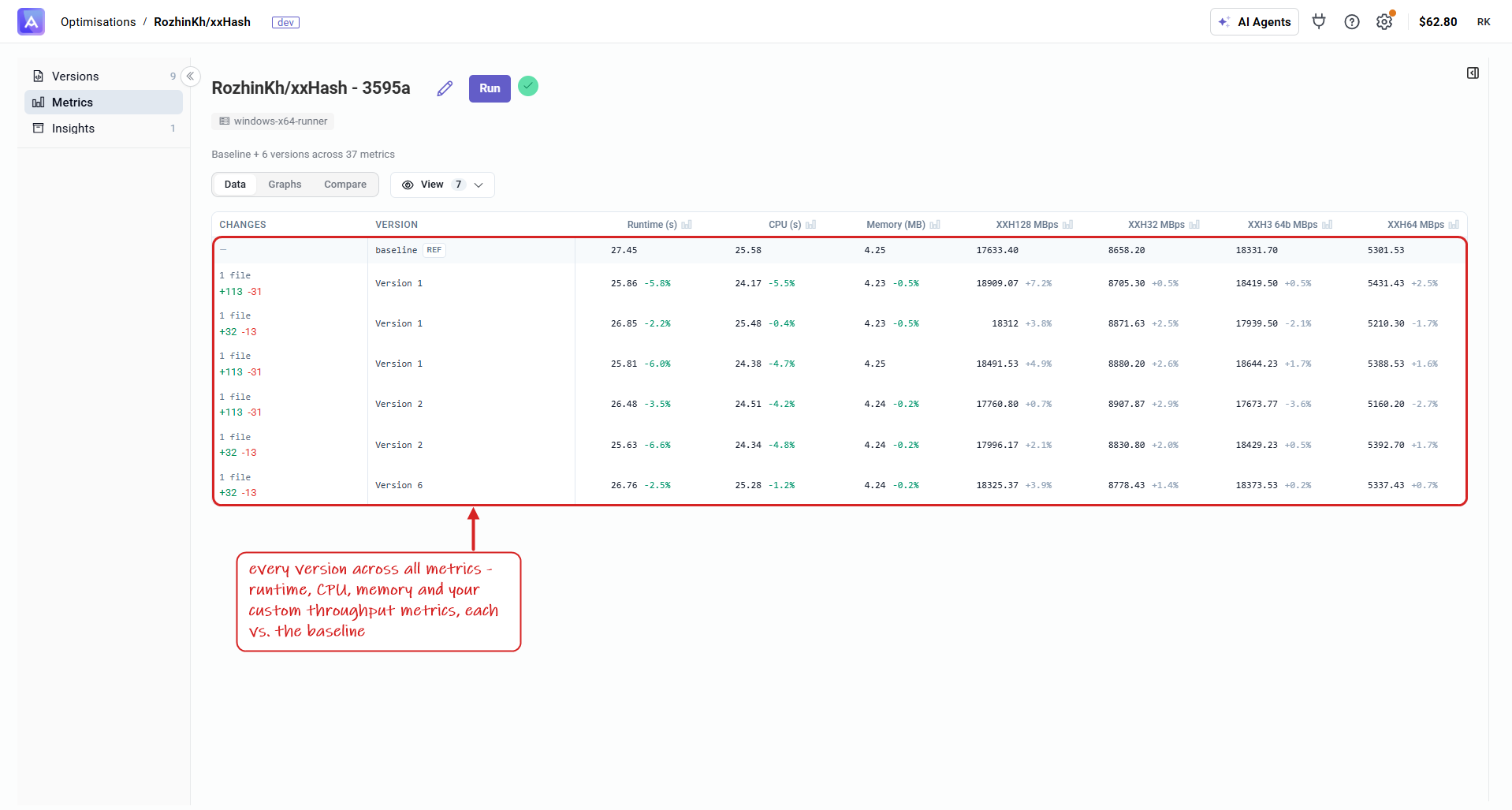Switch to the Graphs tab
The height and width of the screenshot is (810, 1512).
pos(285,185)
